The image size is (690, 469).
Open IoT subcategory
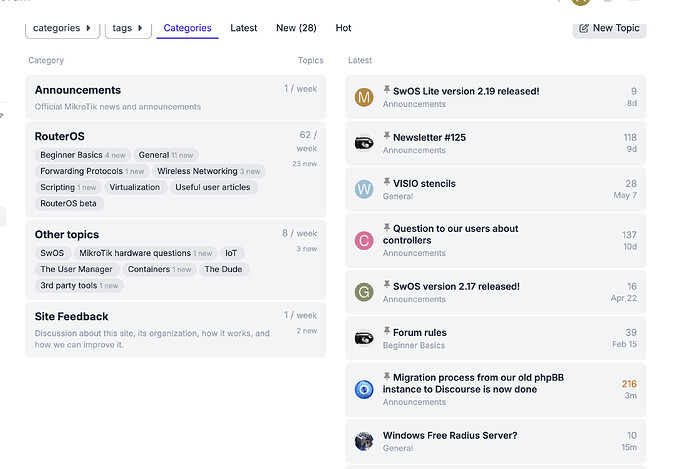(x=231, y=253)
